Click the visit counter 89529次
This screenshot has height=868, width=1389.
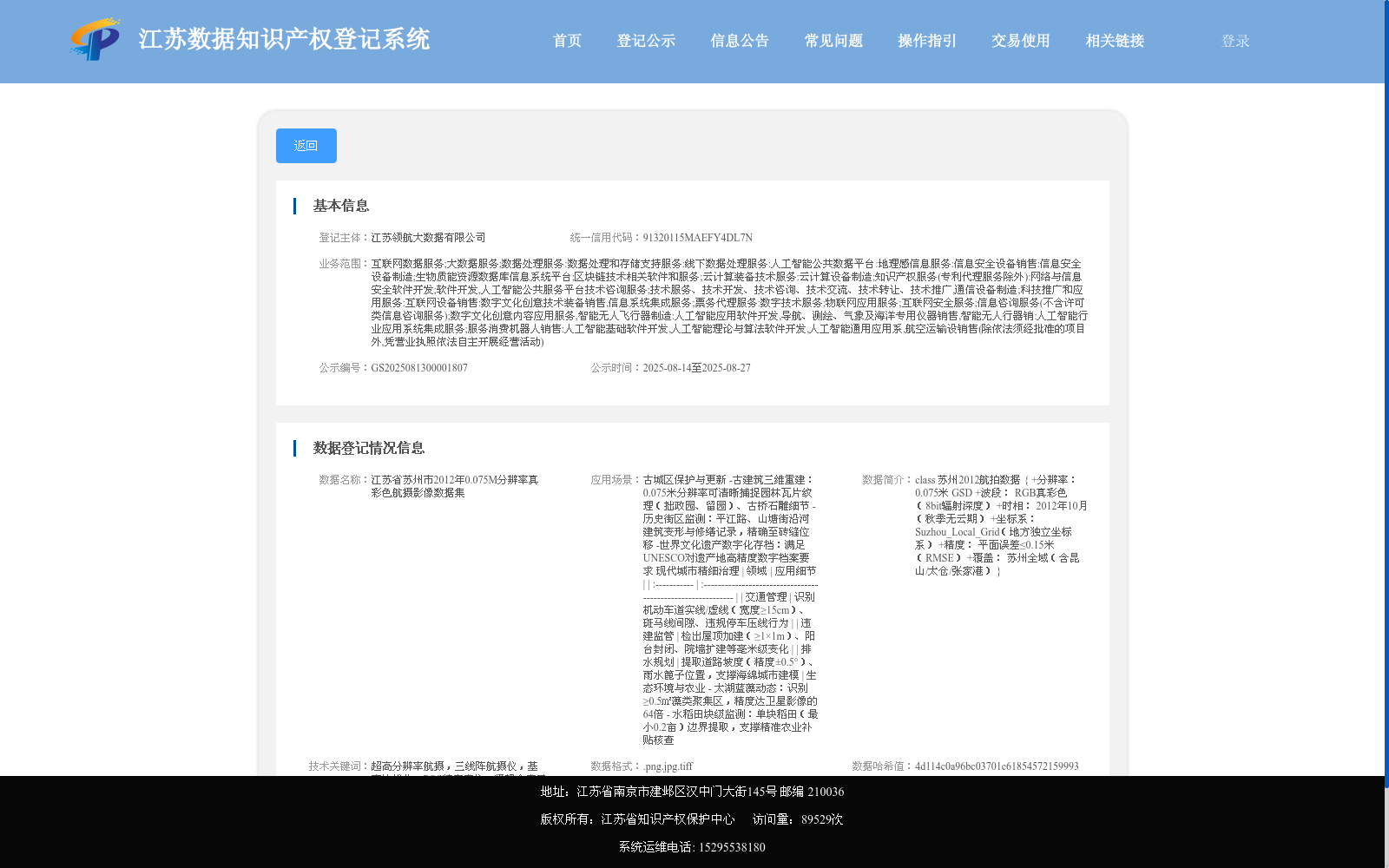(x=822, y=819)
